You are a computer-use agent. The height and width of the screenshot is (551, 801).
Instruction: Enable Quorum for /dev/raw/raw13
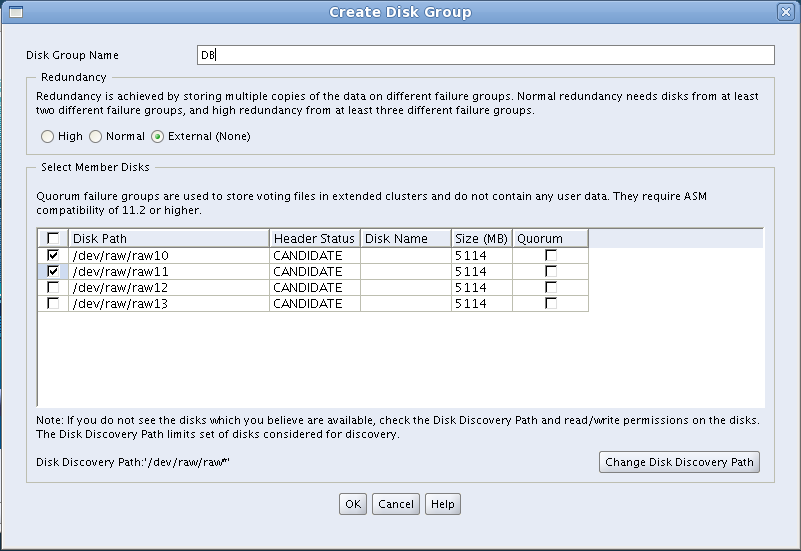coord(551,303)
